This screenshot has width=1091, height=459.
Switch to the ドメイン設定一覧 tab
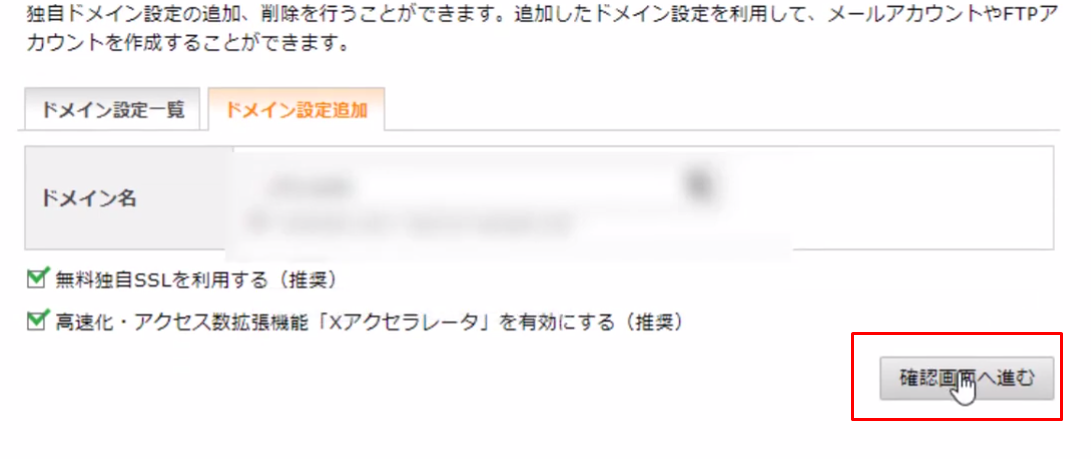pos(113,109)
